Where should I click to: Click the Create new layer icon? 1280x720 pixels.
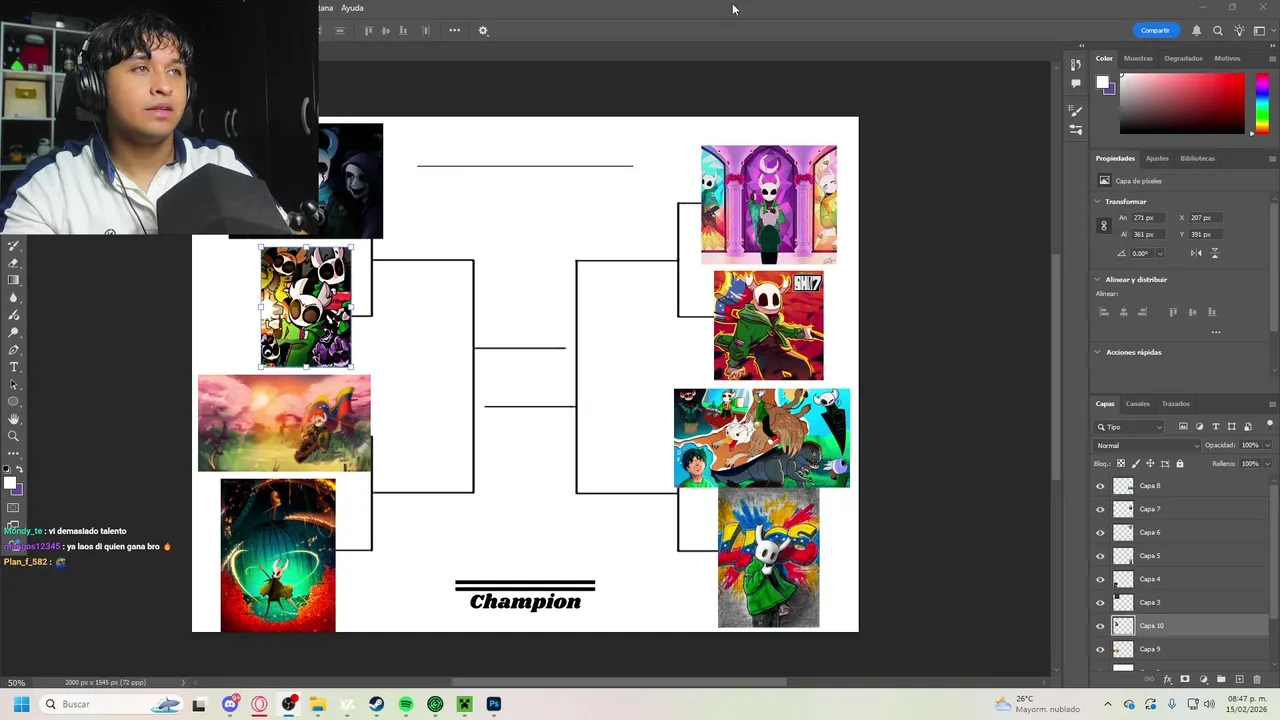(1240, 679)
